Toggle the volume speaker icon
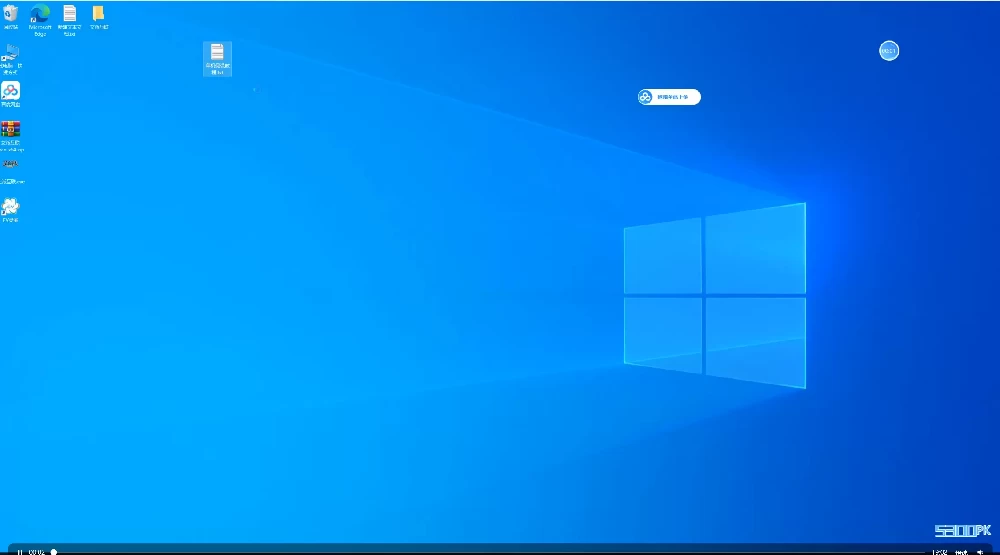1000x555 pixels. point(980,552)
